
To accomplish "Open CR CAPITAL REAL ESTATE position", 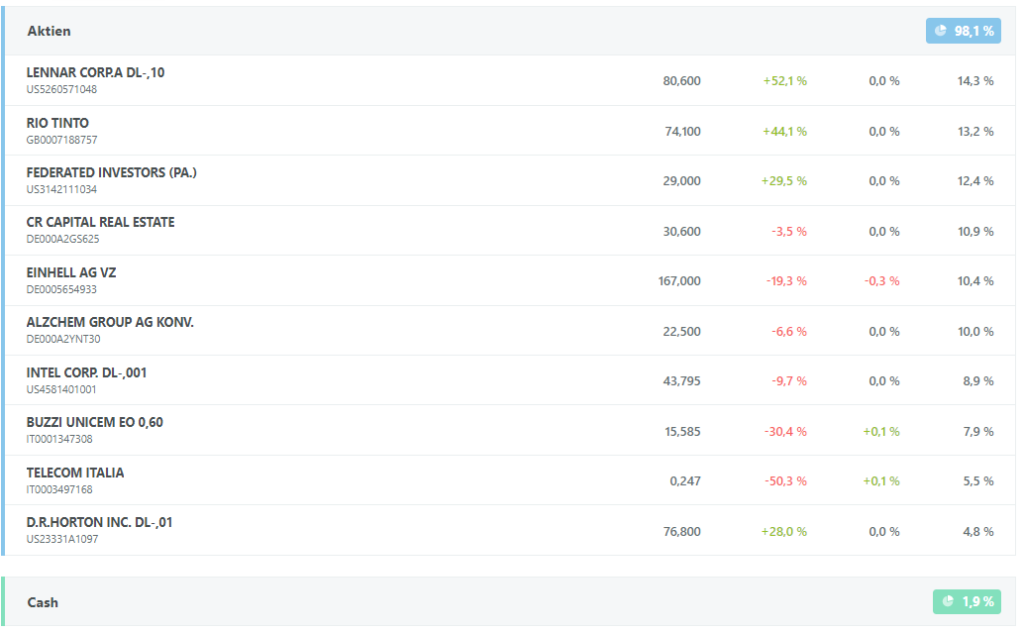I will (x=101, y=222).
